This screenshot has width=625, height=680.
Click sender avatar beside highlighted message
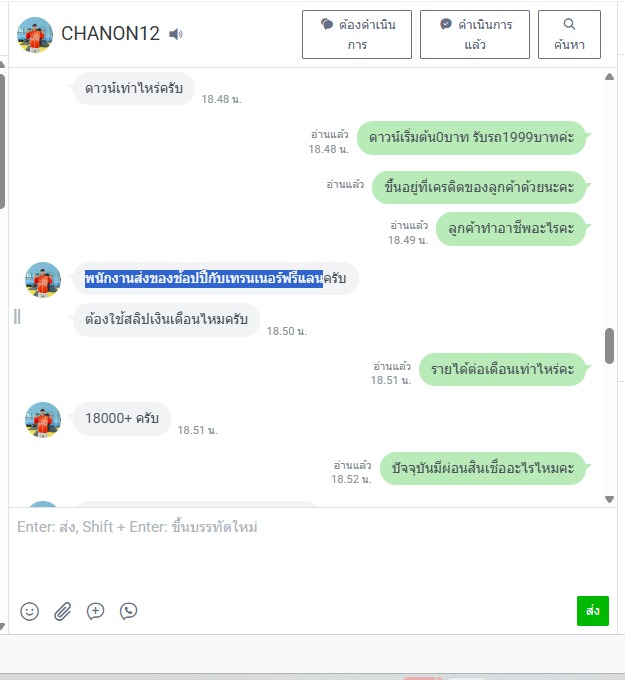pyautogui.click(x=43, y=280)
